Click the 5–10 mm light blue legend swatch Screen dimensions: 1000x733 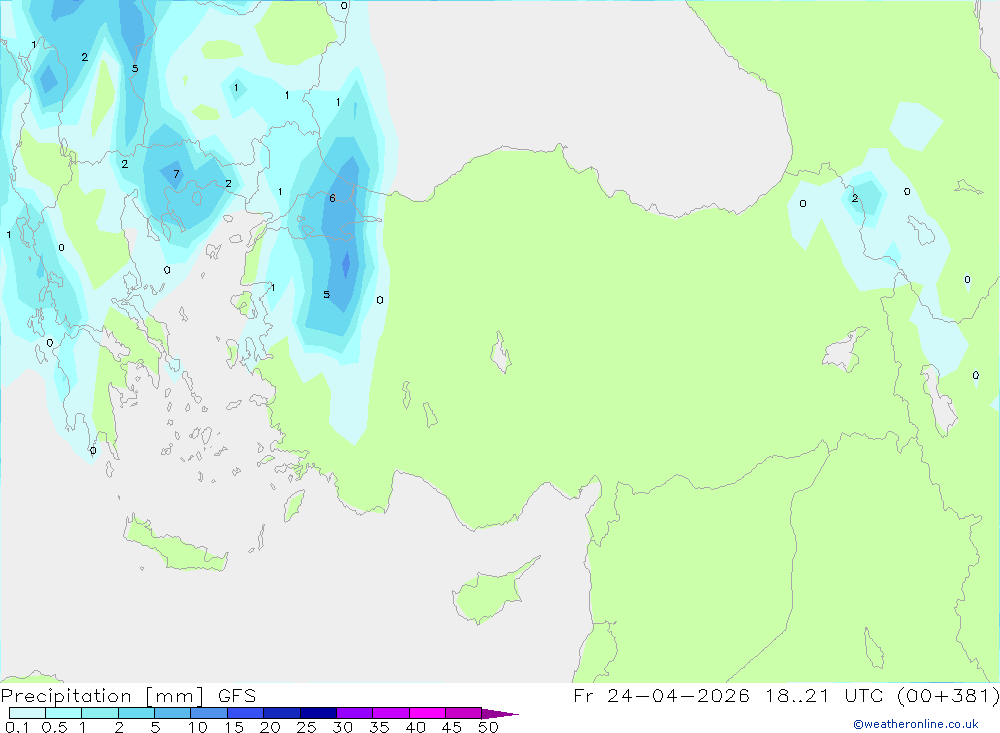[x=172, y=713]
